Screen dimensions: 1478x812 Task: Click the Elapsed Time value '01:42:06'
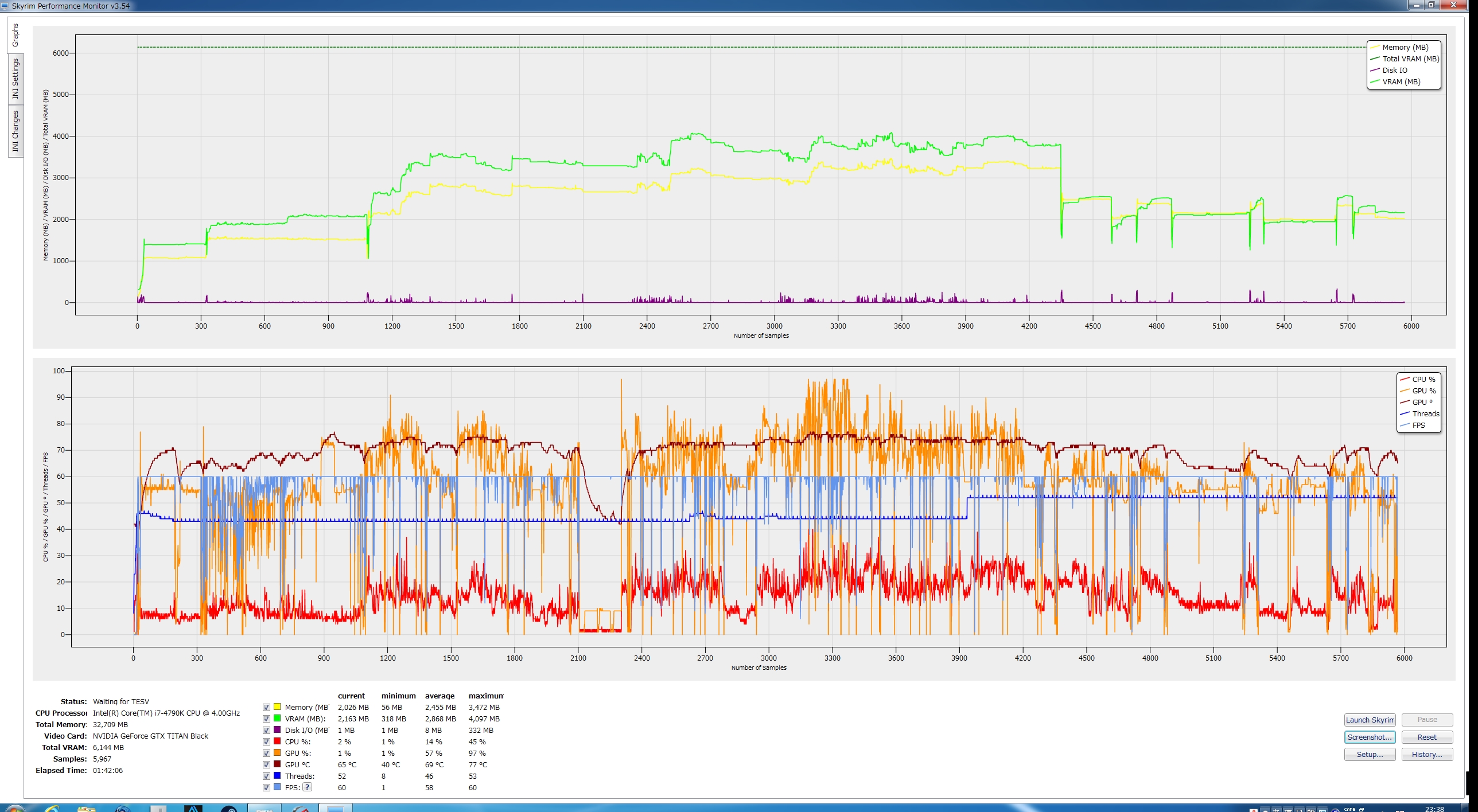pos(108,770)
